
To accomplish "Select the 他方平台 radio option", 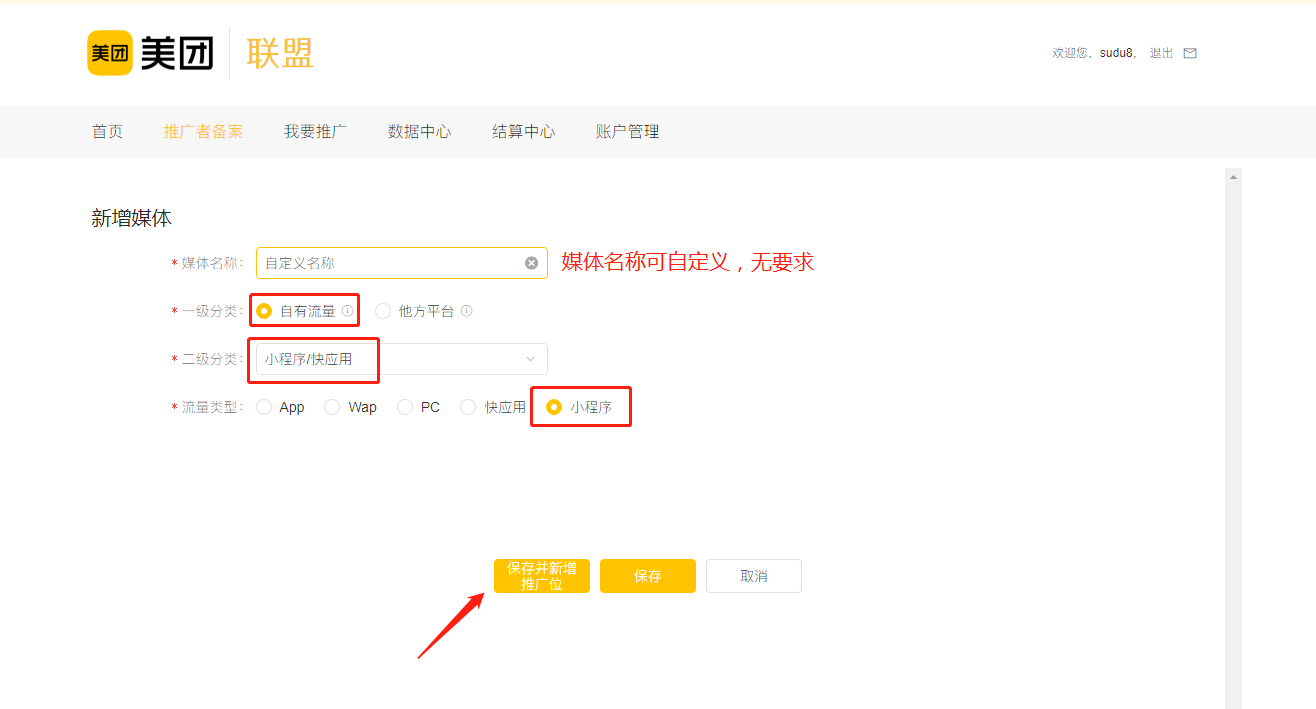I will (383, 311).
